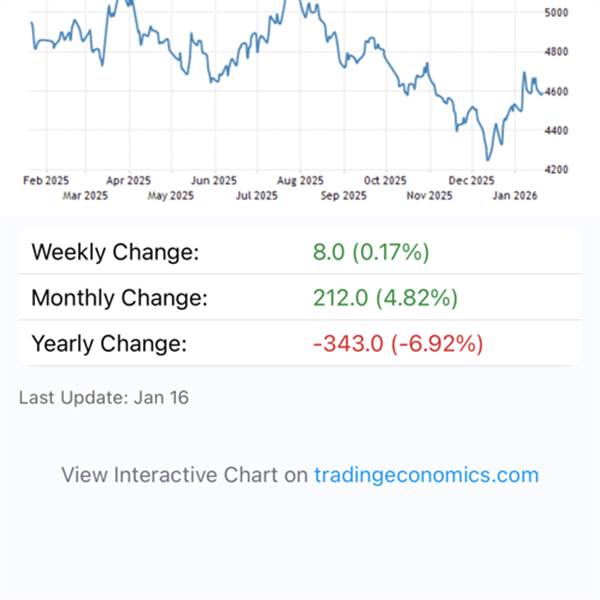Viewport: 600px width, 600px height.
Task: Select the yearly value -343.0 (-6.92%)
Action: 398,344
